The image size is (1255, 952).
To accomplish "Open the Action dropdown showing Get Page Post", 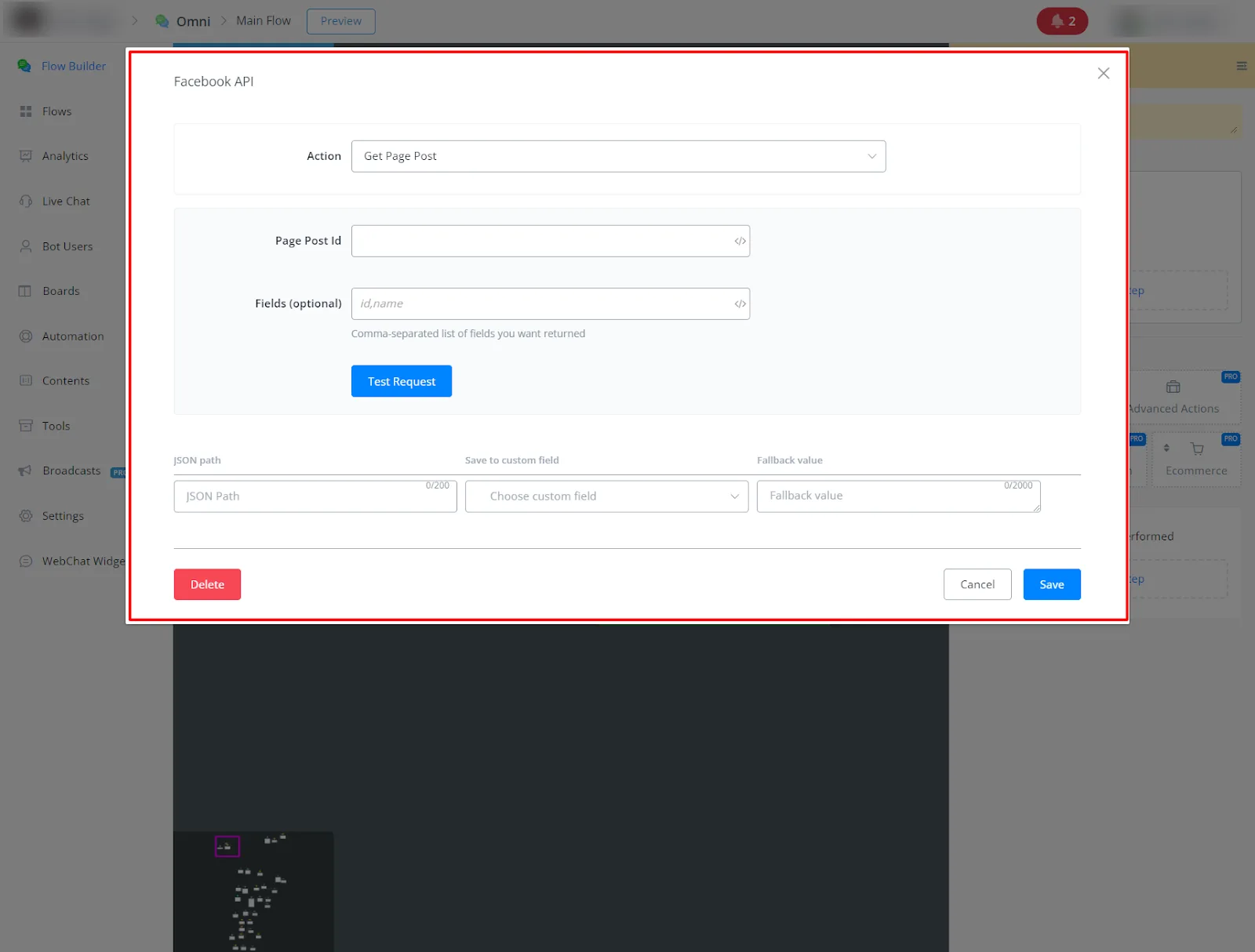I will click(619, 156).
